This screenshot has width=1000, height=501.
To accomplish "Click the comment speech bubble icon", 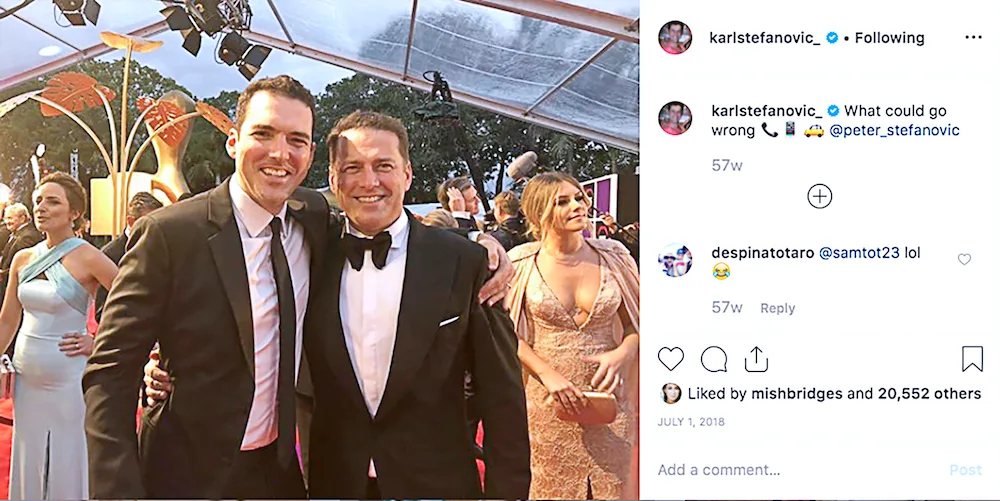I will (714, 359).
